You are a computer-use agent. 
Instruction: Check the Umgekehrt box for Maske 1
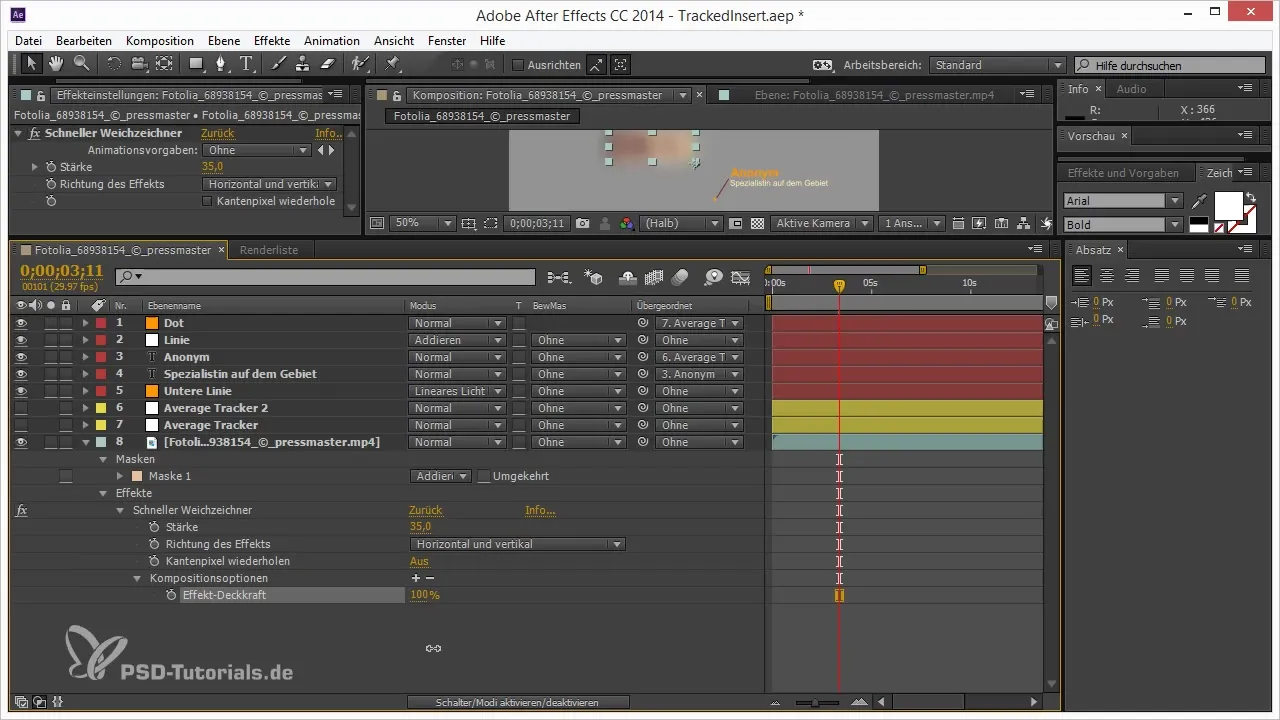484,476
